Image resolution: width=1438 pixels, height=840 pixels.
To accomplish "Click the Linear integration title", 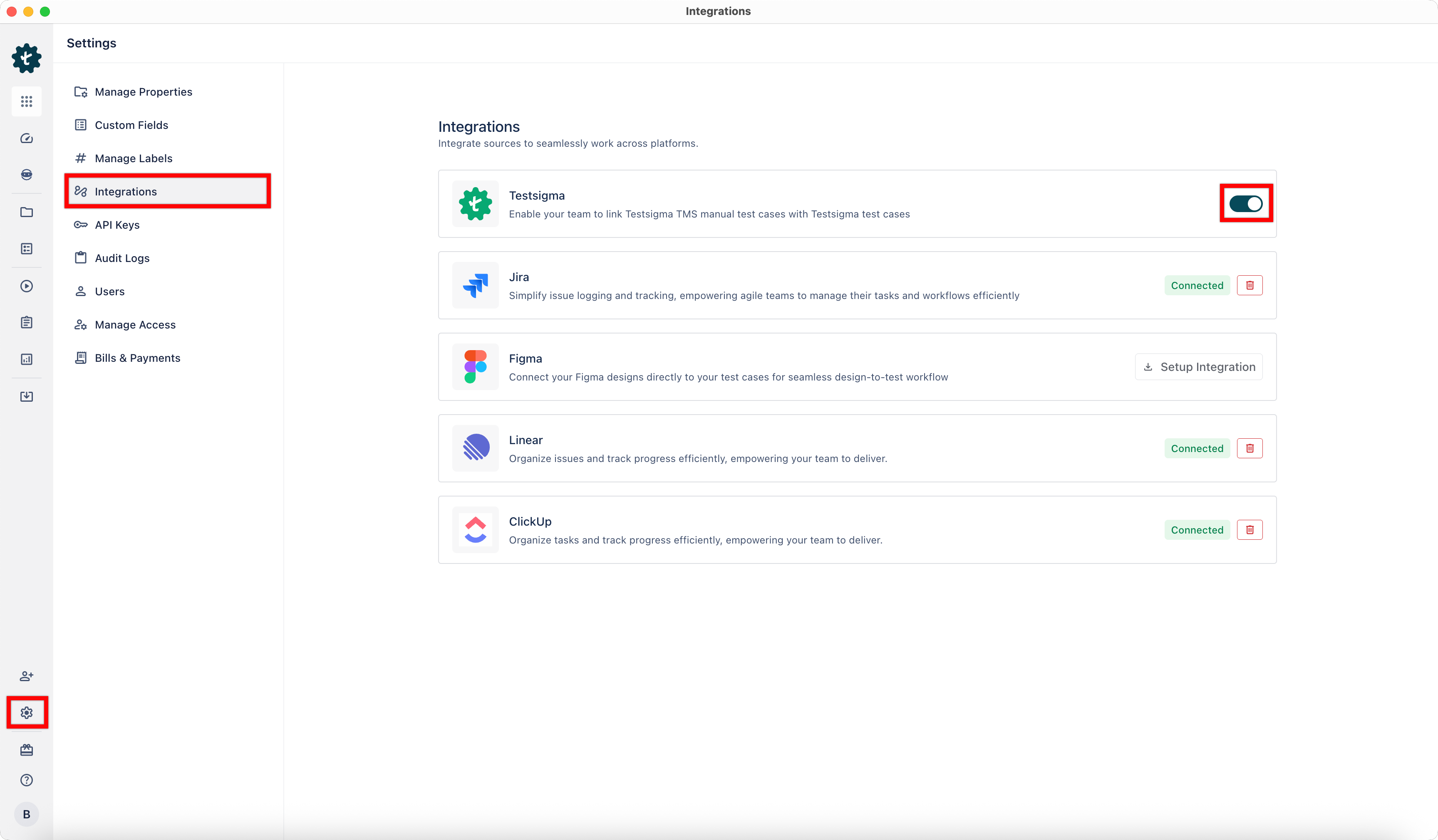I will [526, 440].
